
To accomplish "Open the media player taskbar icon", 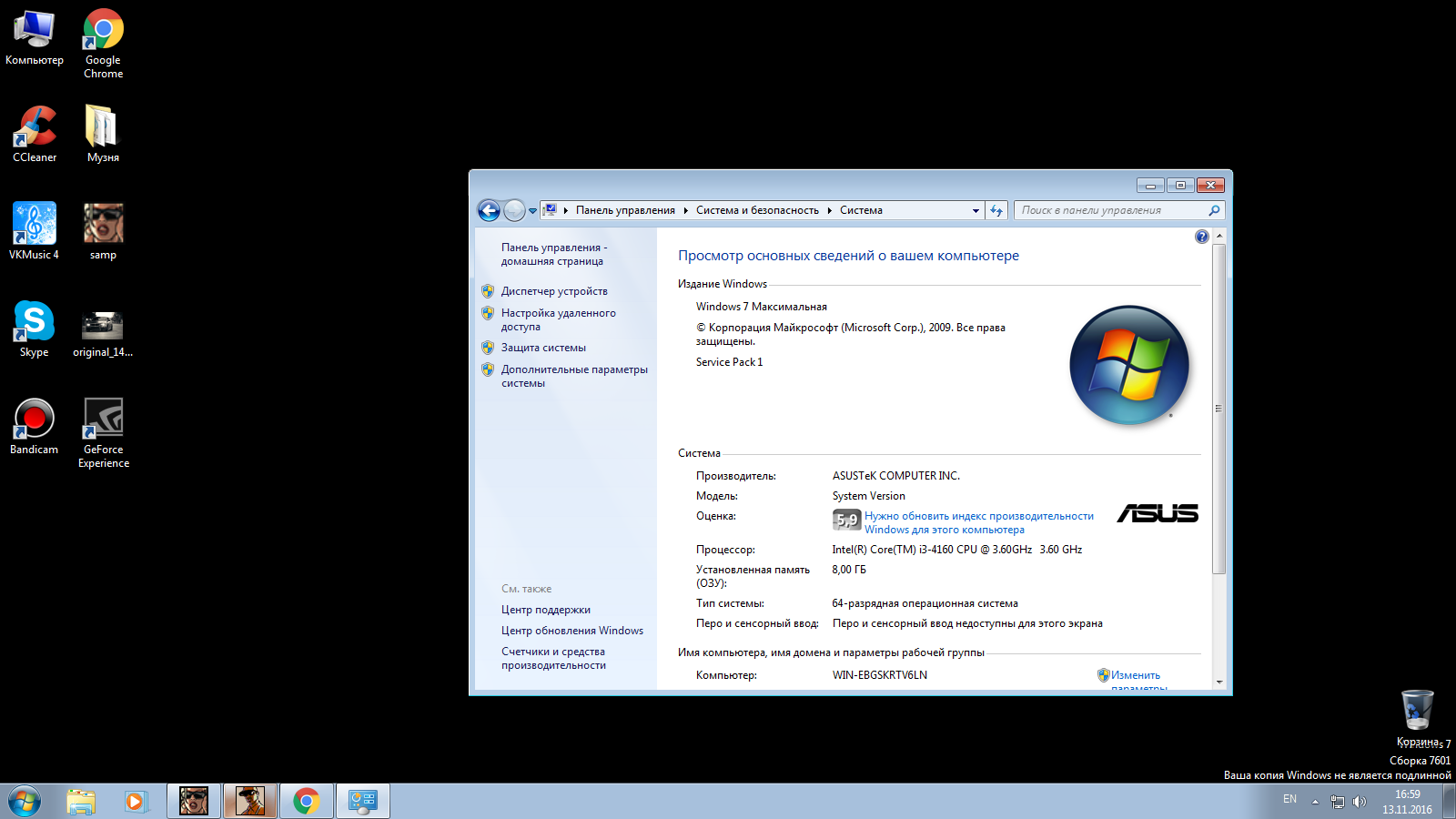I will 136,802.
